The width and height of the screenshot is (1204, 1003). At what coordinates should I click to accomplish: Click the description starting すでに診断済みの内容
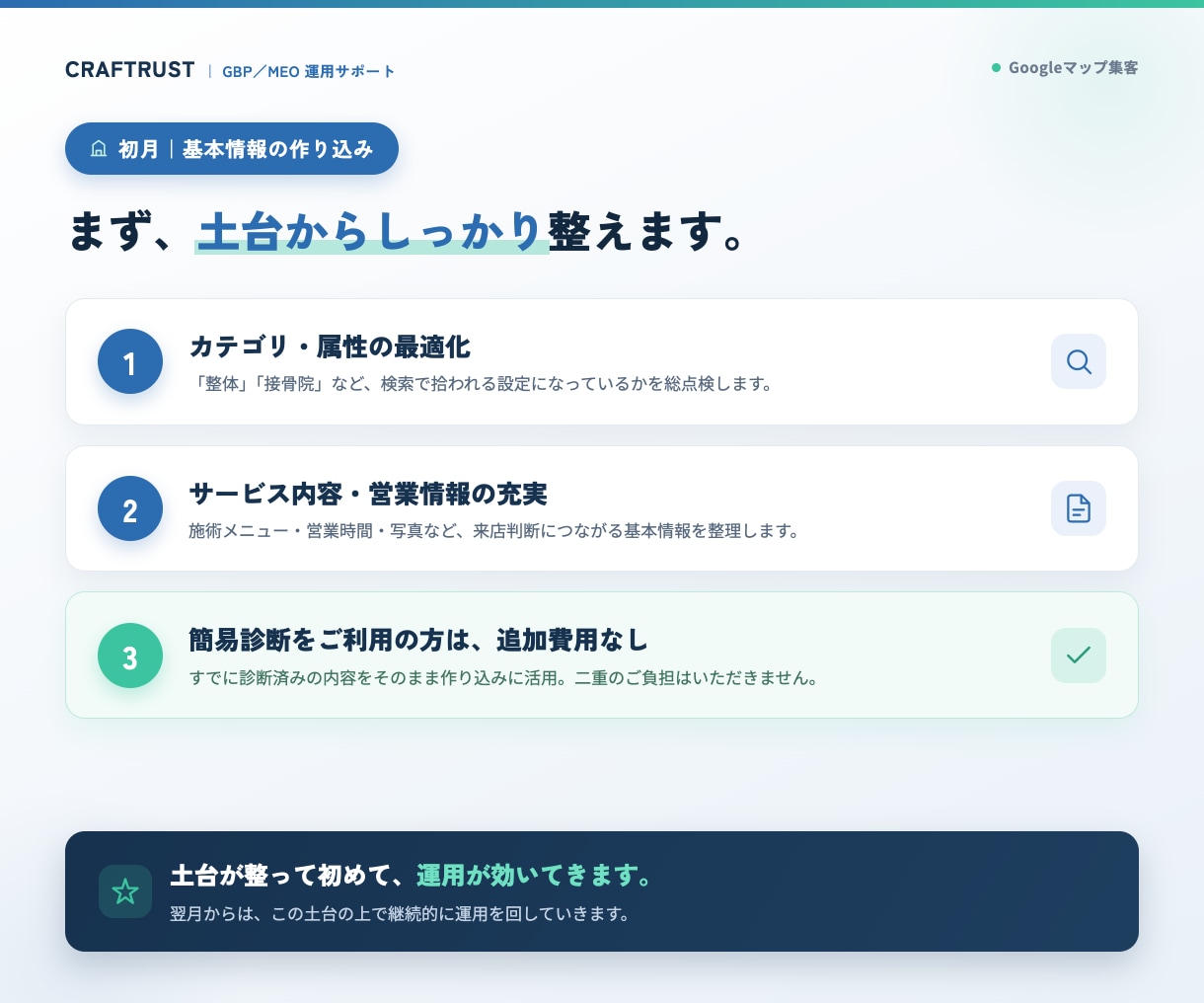click(x=503, y=678)
